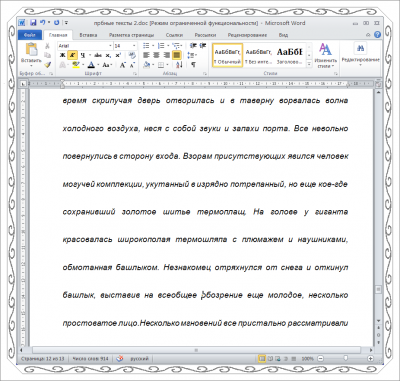
Task: Click the Paste clipboard icon
Action: pos(31,50)
